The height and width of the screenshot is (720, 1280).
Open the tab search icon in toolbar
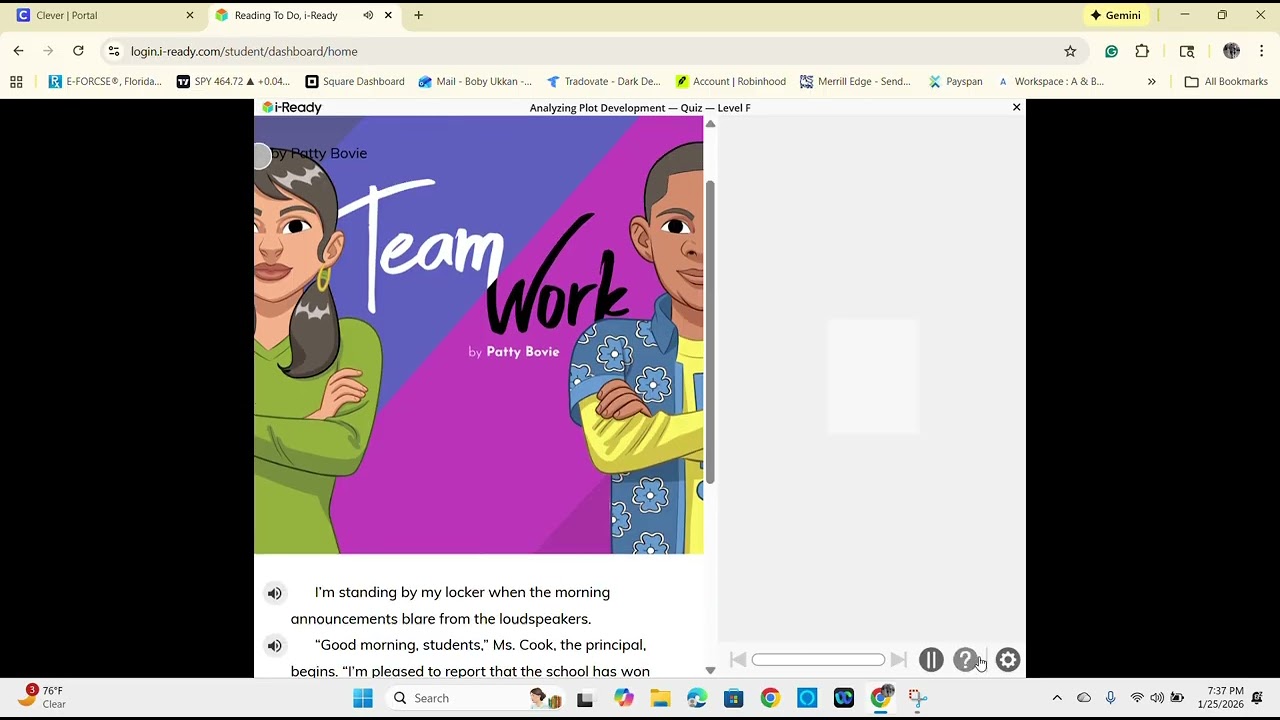[x=1187, y=51]
